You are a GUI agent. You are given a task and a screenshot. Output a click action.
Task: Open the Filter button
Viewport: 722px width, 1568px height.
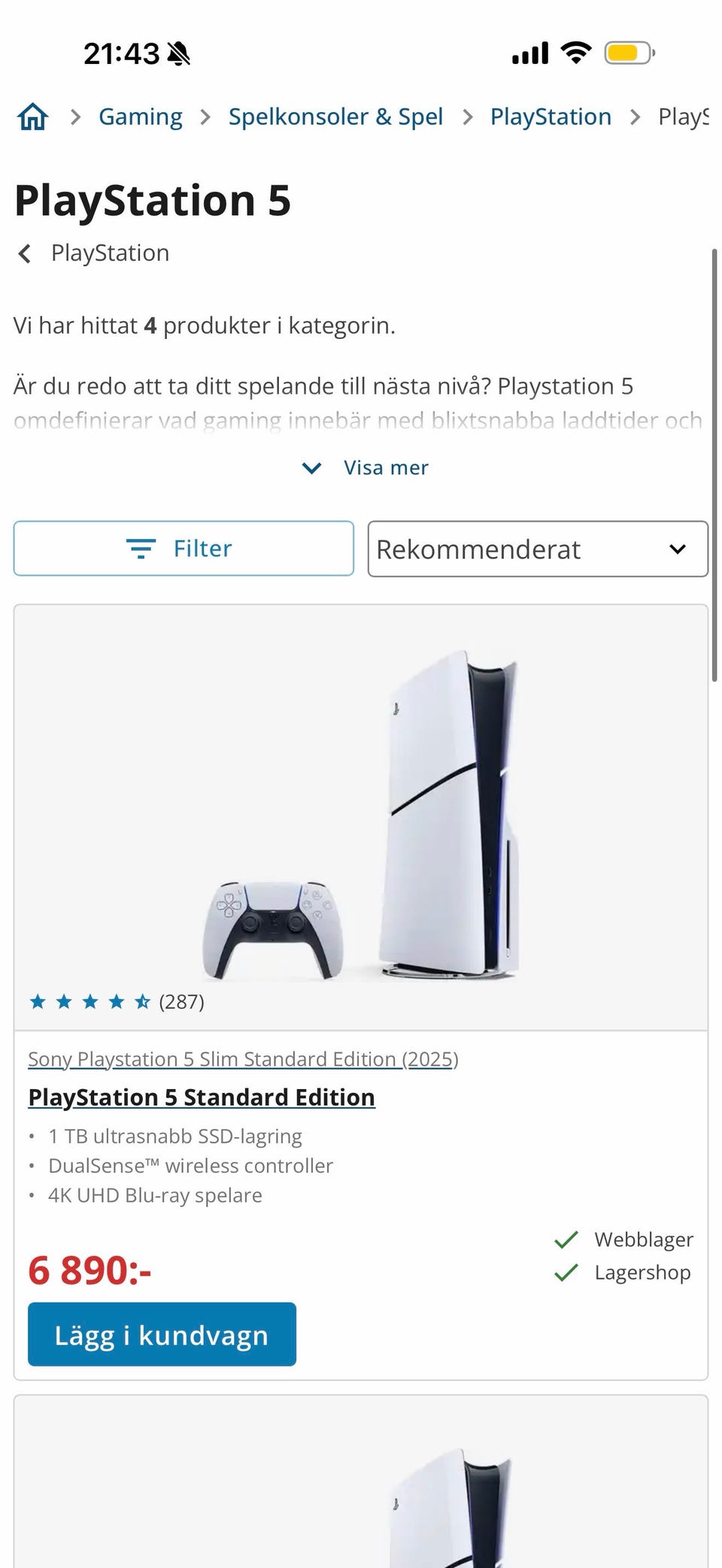[184, 549]
